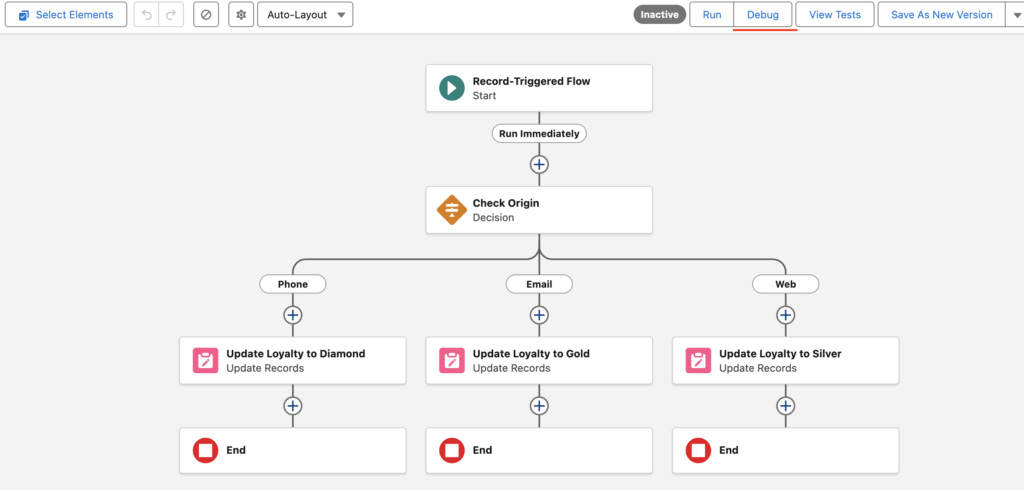Click Save As New Version
This screenshot has height=490, width=1024.
941,14
